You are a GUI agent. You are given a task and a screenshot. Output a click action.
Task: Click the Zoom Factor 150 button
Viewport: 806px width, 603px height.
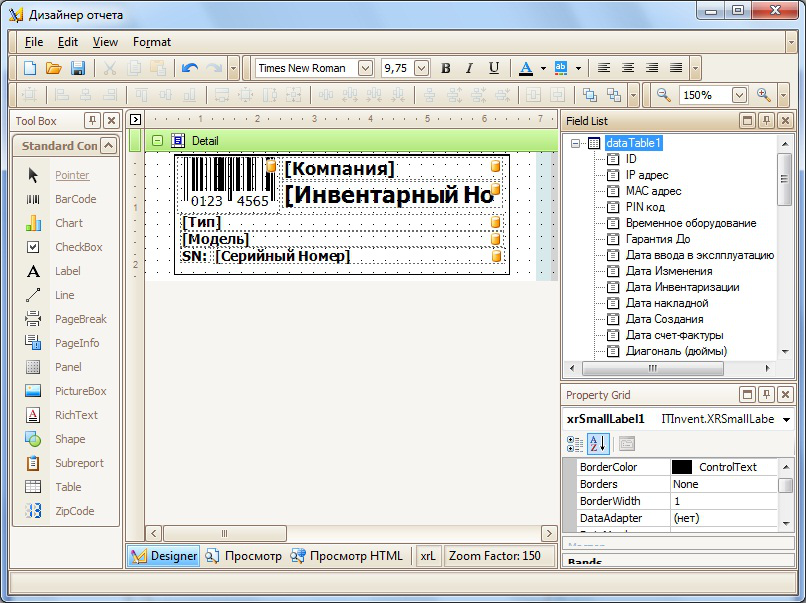(495, 556)
